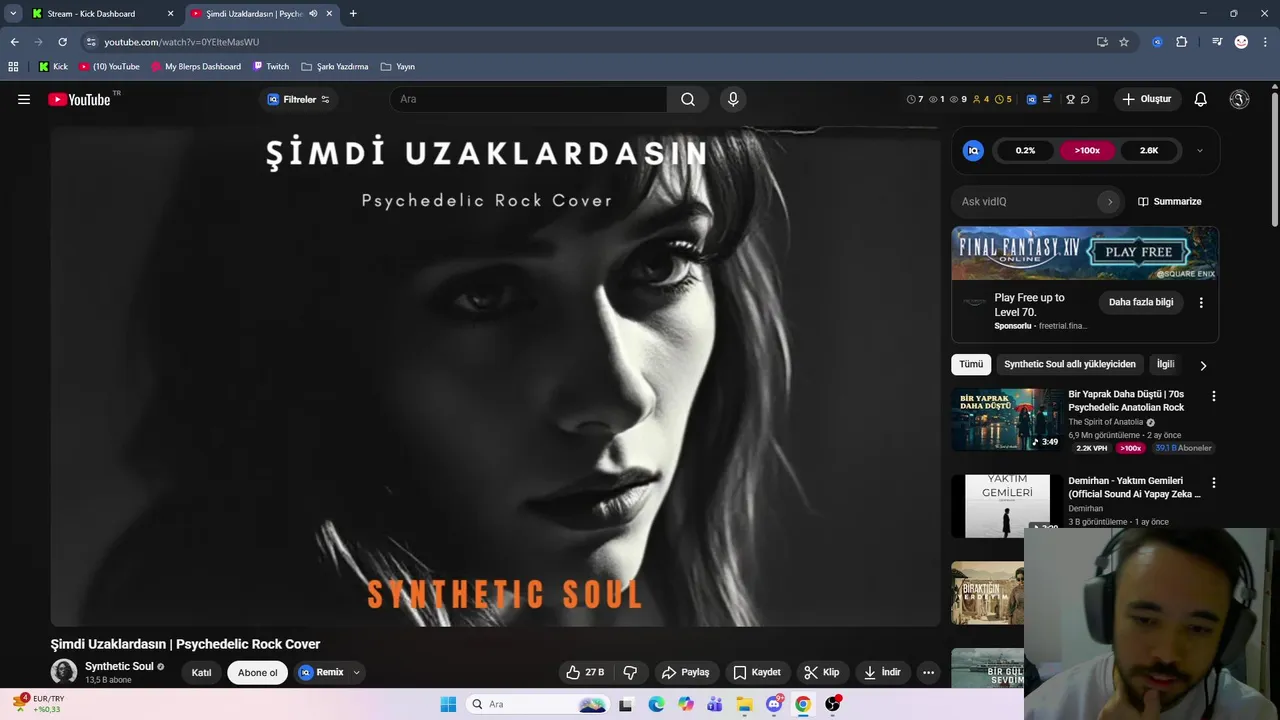1280x720 pixels.
Task: Dislike the video with thumbs down
Action: [x=630, y=672]
